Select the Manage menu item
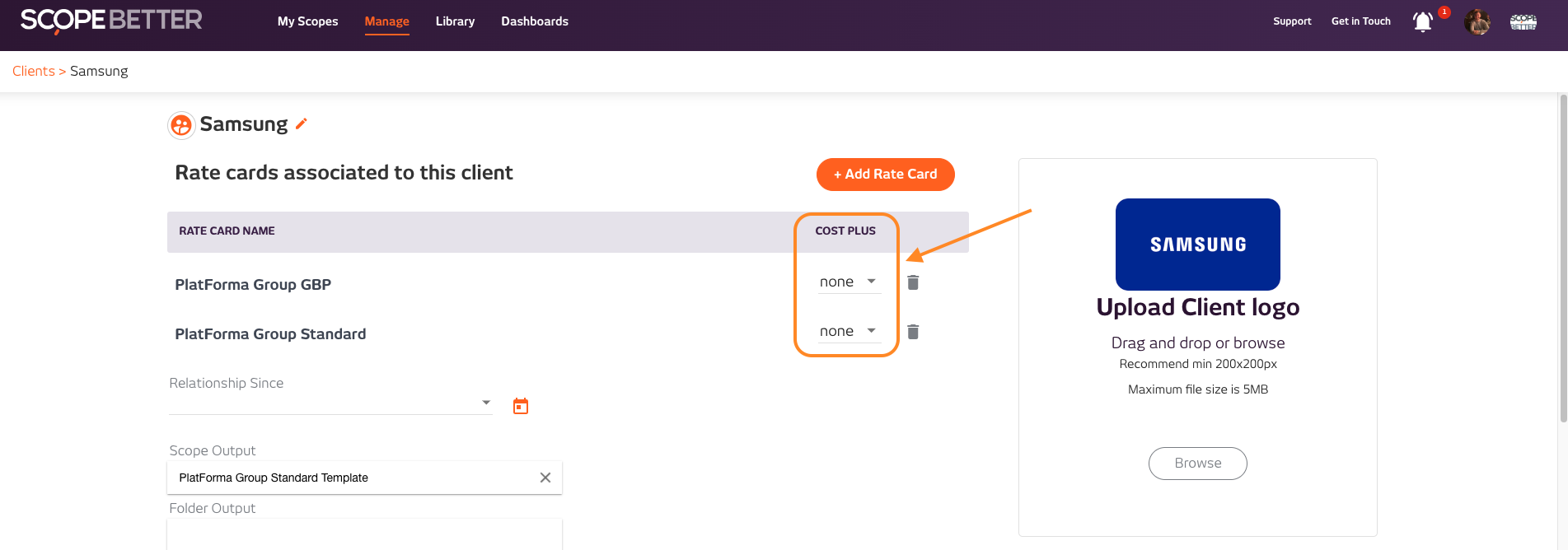1568x550 pixels. (386, 21)
